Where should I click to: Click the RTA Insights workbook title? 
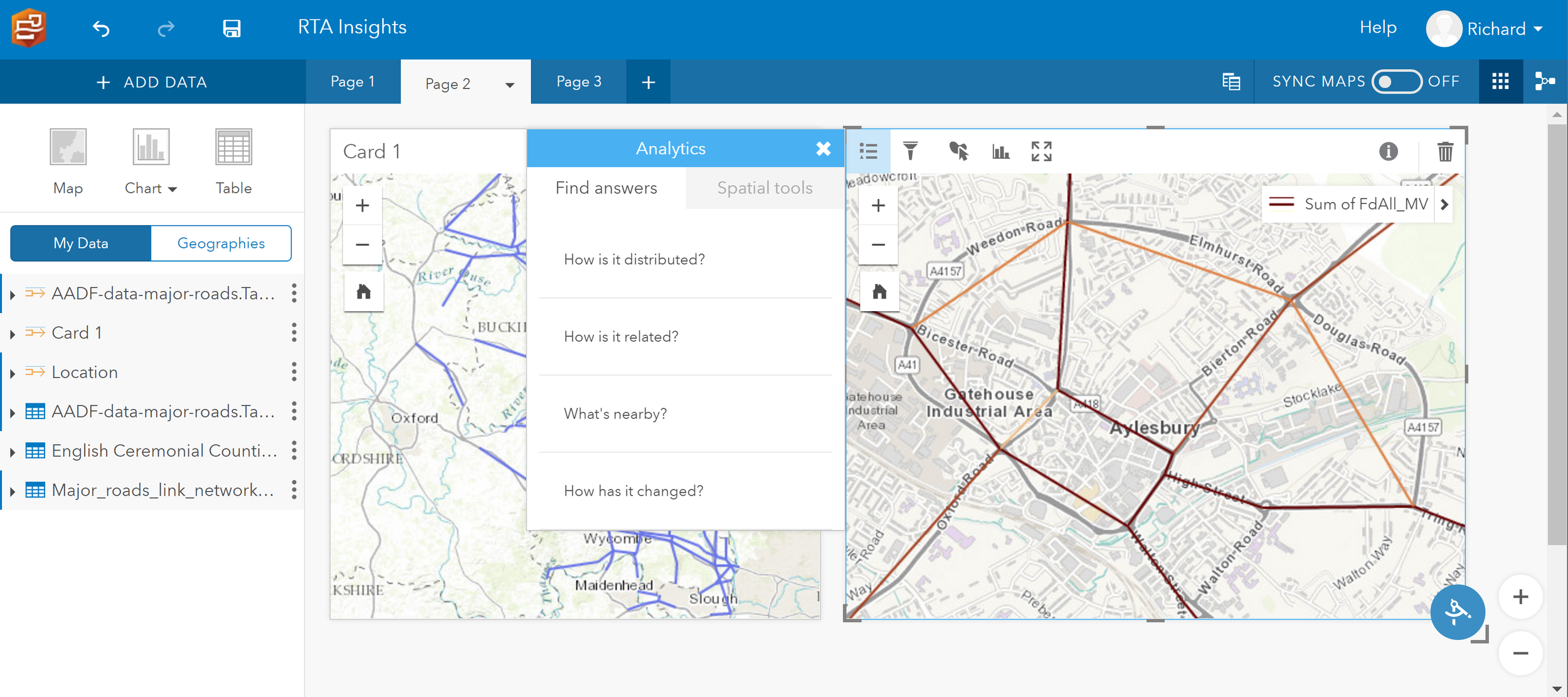352,27
